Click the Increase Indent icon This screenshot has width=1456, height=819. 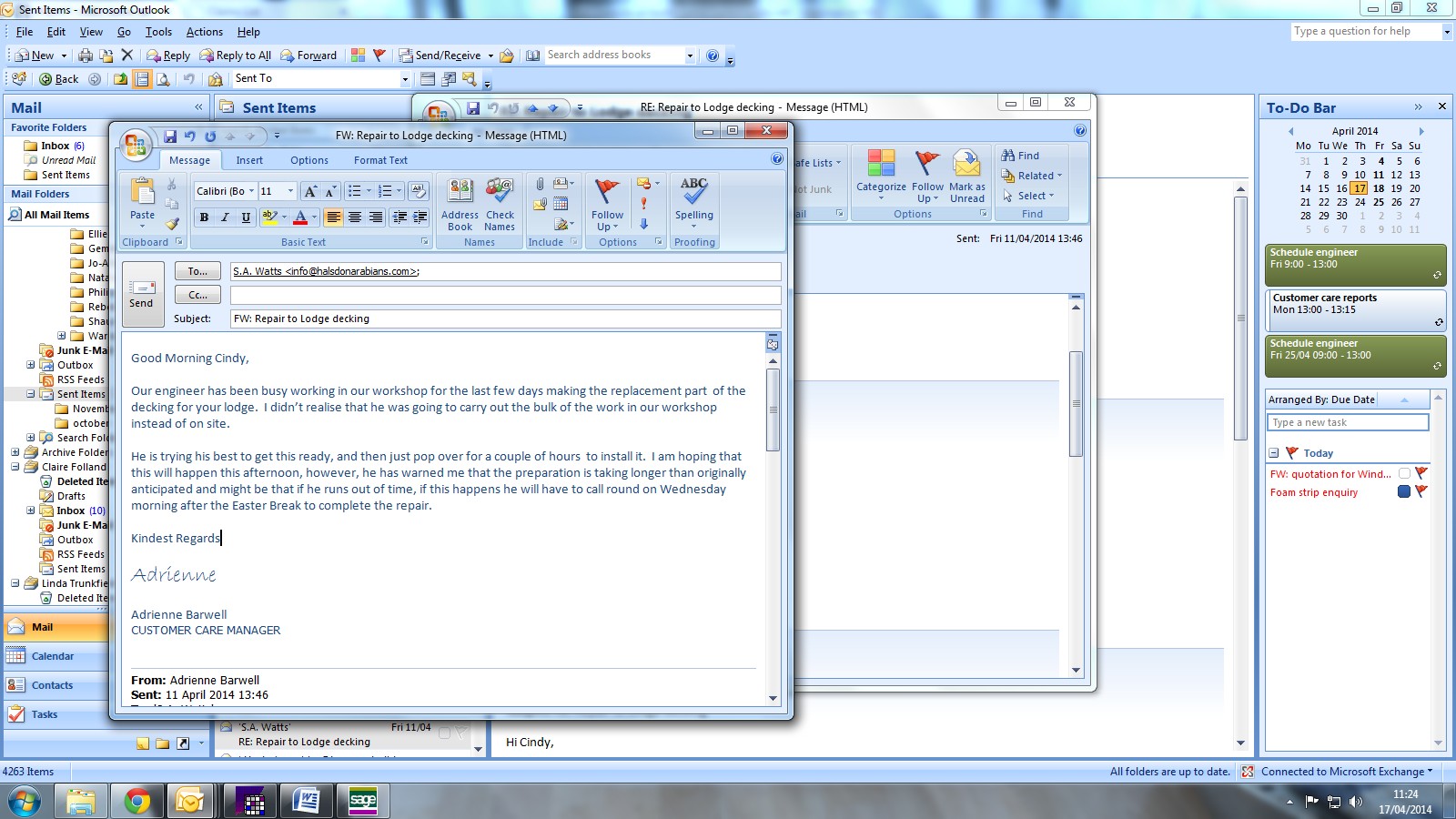tap(420, 217)
